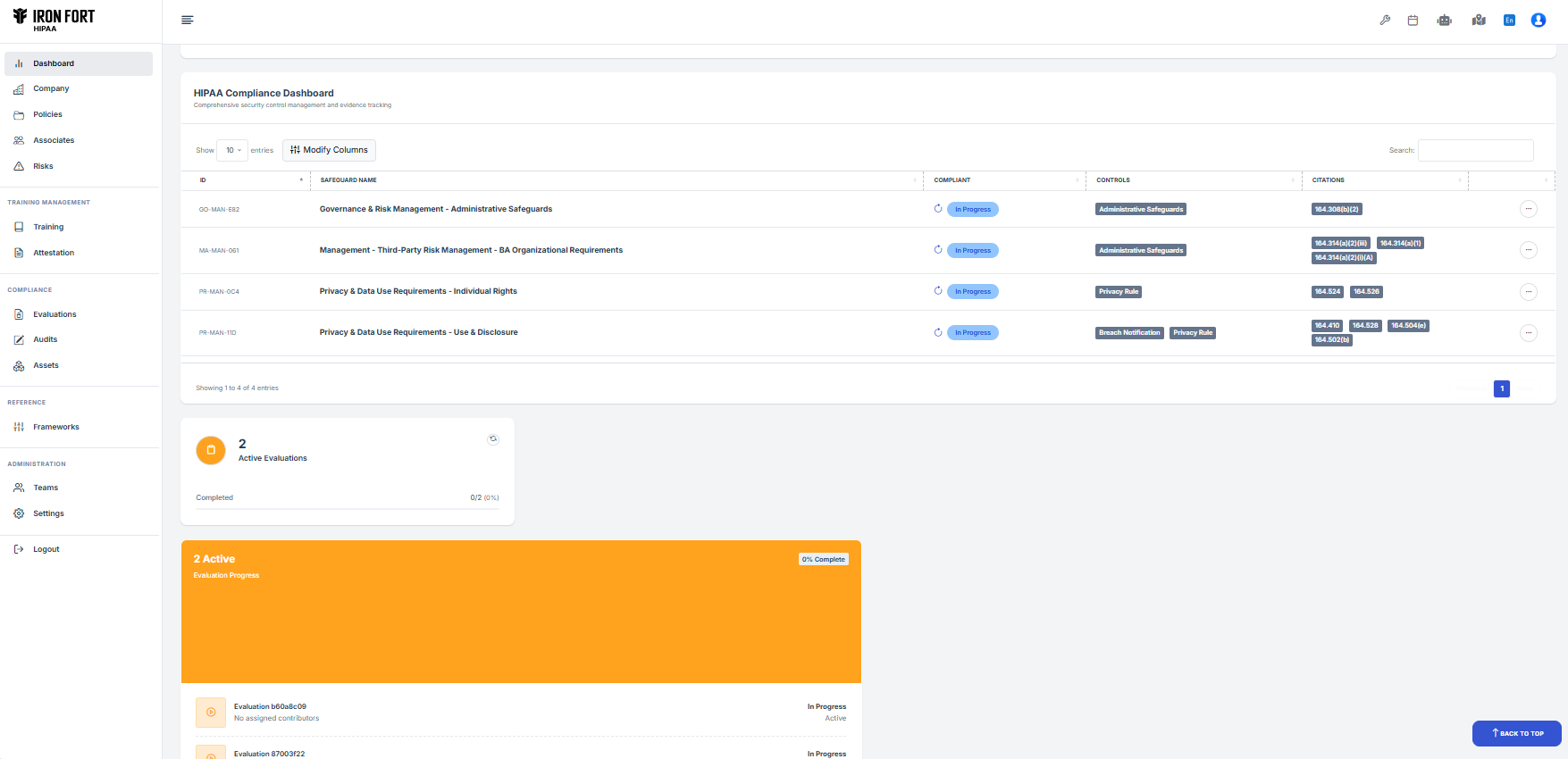Sort the table by the ID column header
This screenshot has height=759, width=1568.
click(250, 180)
